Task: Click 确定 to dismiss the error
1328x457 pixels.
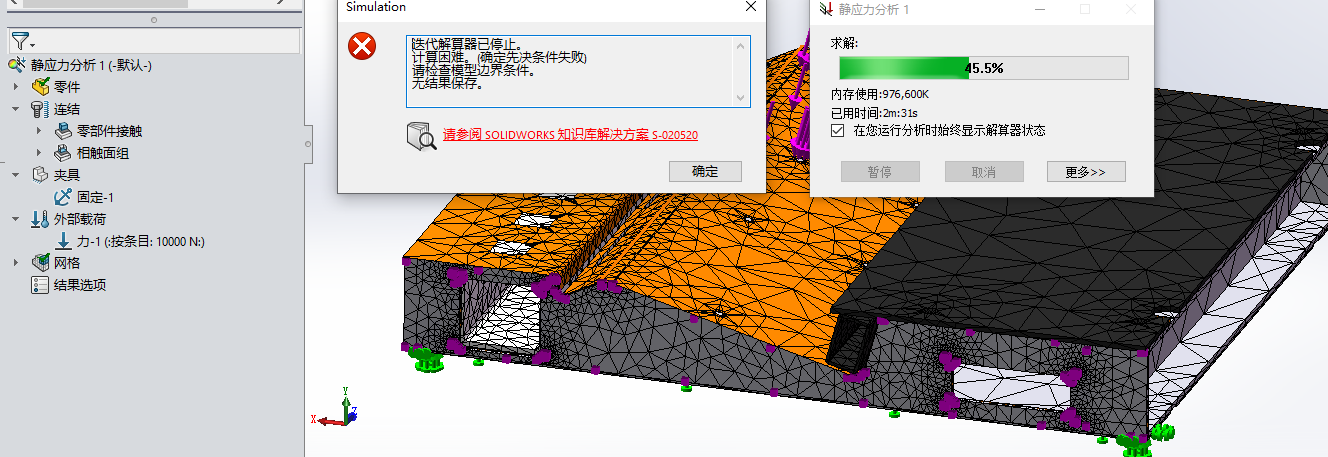Action: tap(704, 171)
